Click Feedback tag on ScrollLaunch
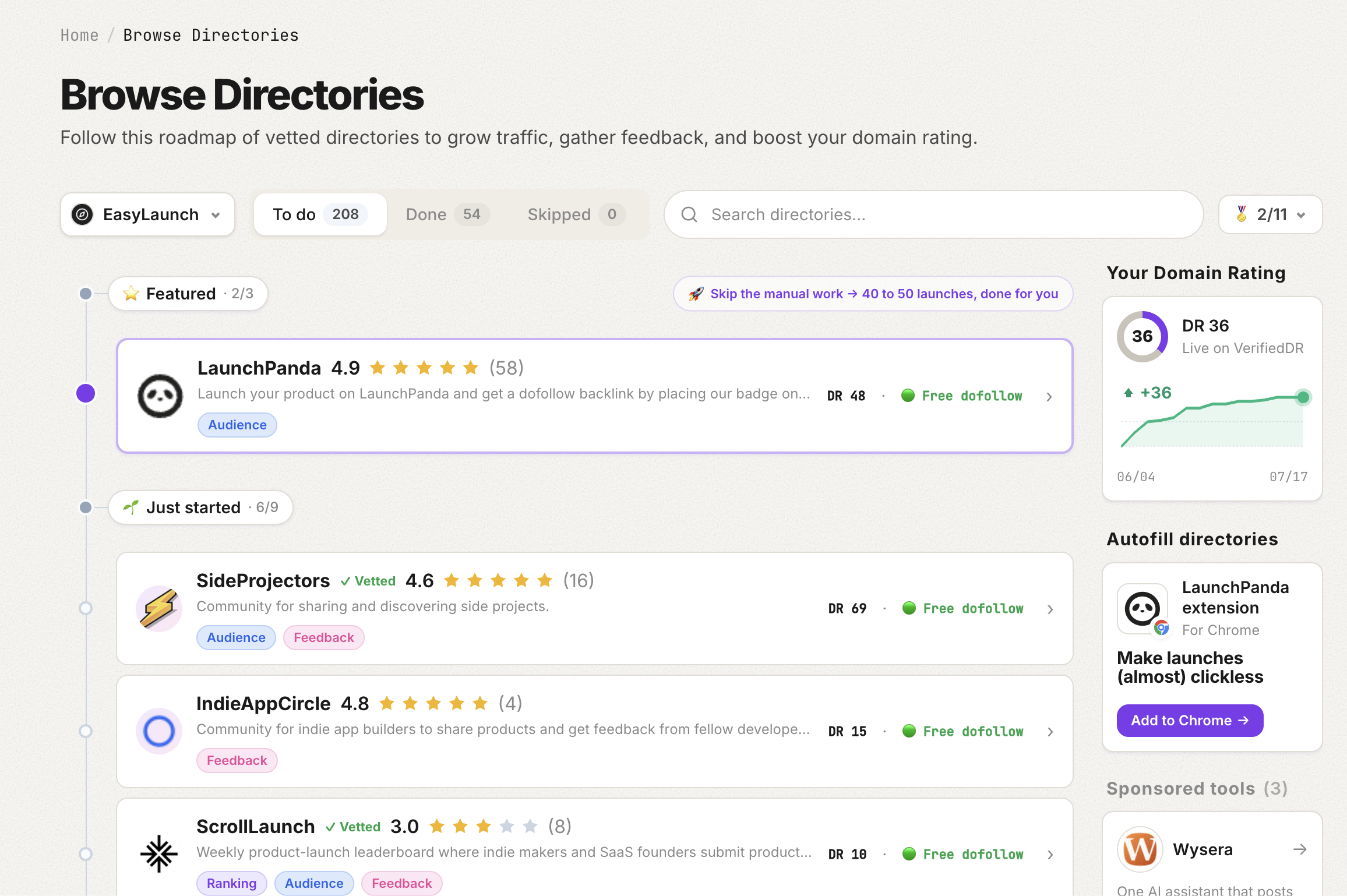1347x896 pixels. click(x=402, y=883)
